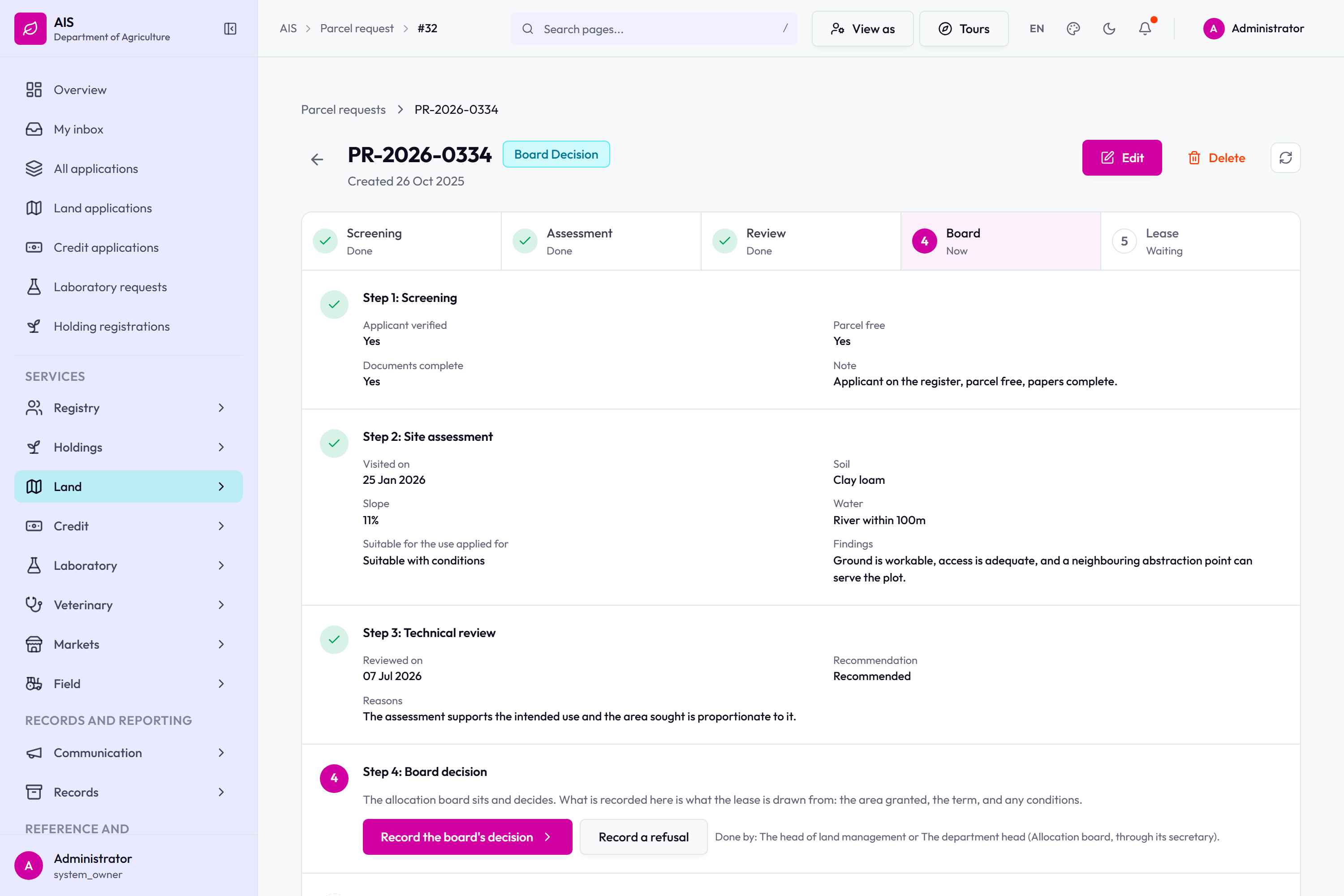
Task: Click Record the board's decision button
Action: point(467,836)
